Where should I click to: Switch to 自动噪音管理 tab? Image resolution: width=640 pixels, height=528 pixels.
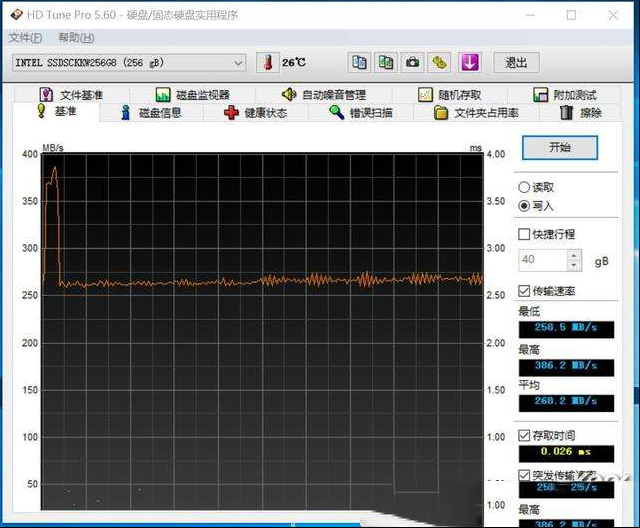click(x=324, y=95)
